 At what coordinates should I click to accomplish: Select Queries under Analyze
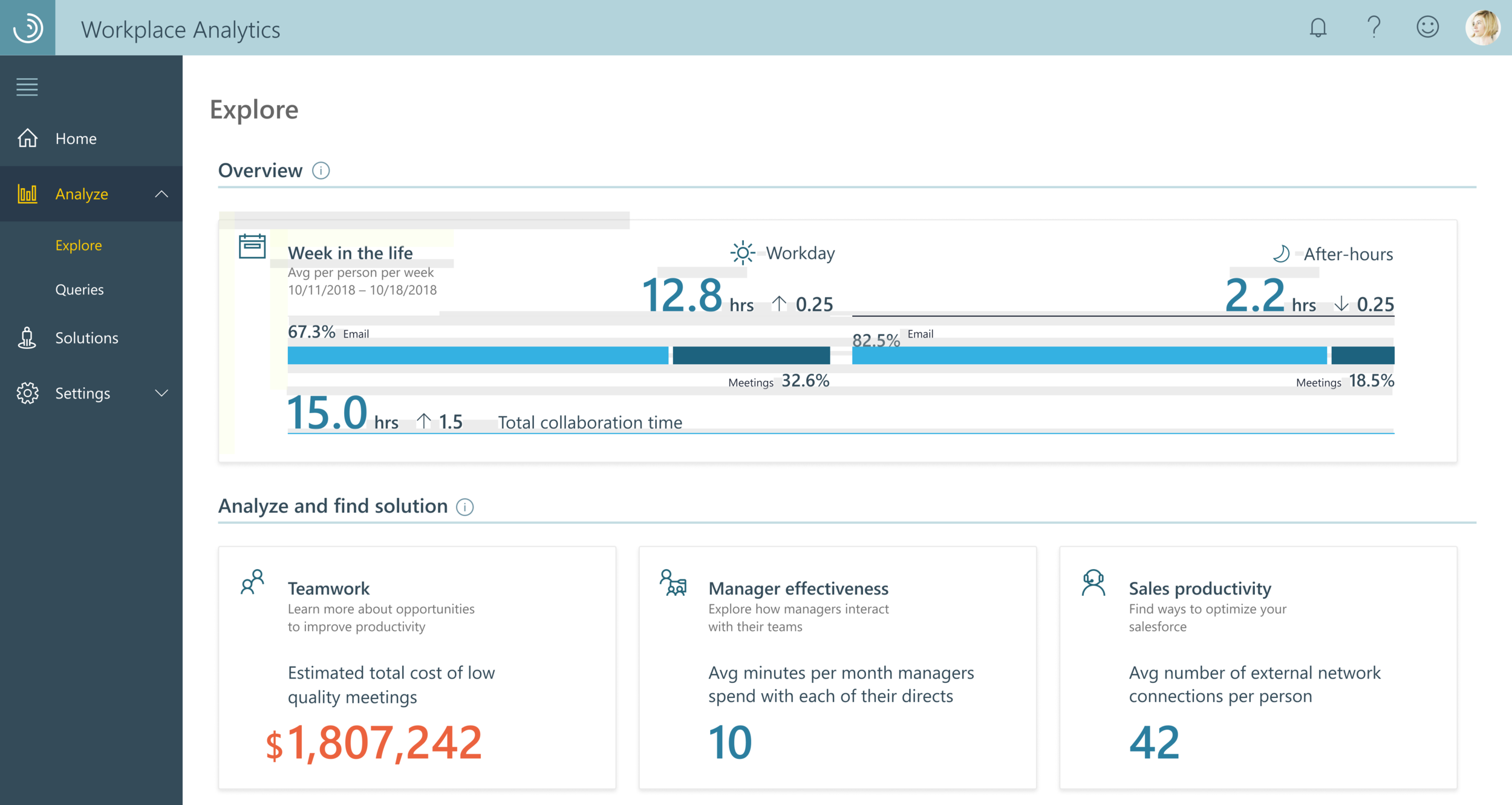click(79, 290)
